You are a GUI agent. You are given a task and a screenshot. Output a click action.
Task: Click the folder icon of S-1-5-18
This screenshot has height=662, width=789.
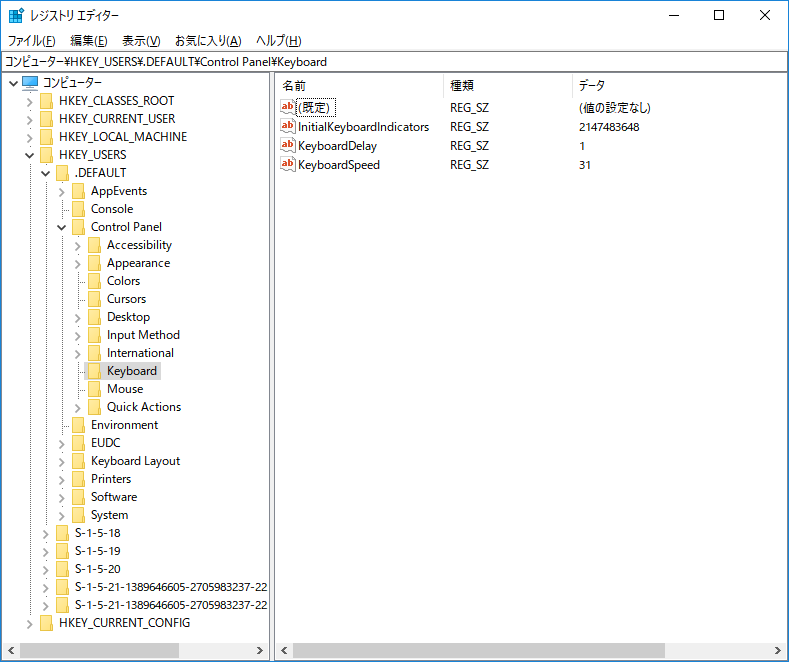click(x=62, y=533)
